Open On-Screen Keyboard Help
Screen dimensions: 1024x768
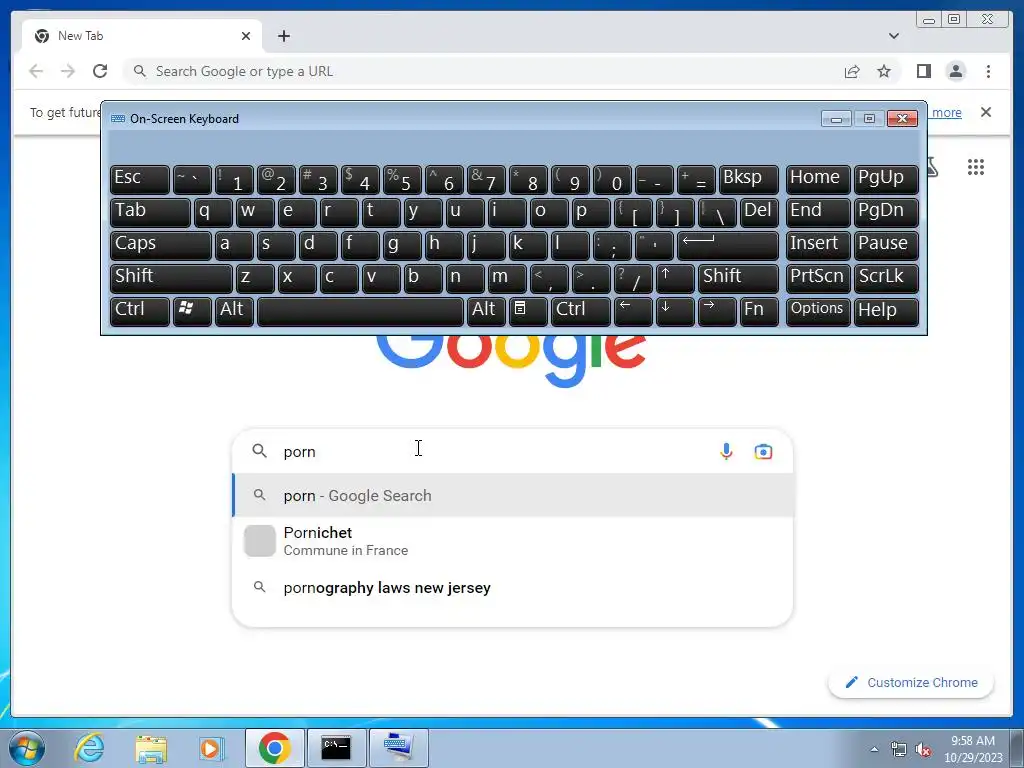[x=886, y=311]
